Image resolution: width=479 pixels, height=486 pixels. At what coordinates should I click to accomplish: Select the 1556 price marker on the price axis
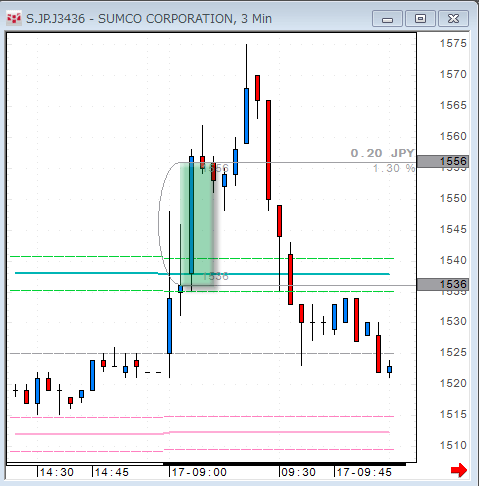(443, 161)
